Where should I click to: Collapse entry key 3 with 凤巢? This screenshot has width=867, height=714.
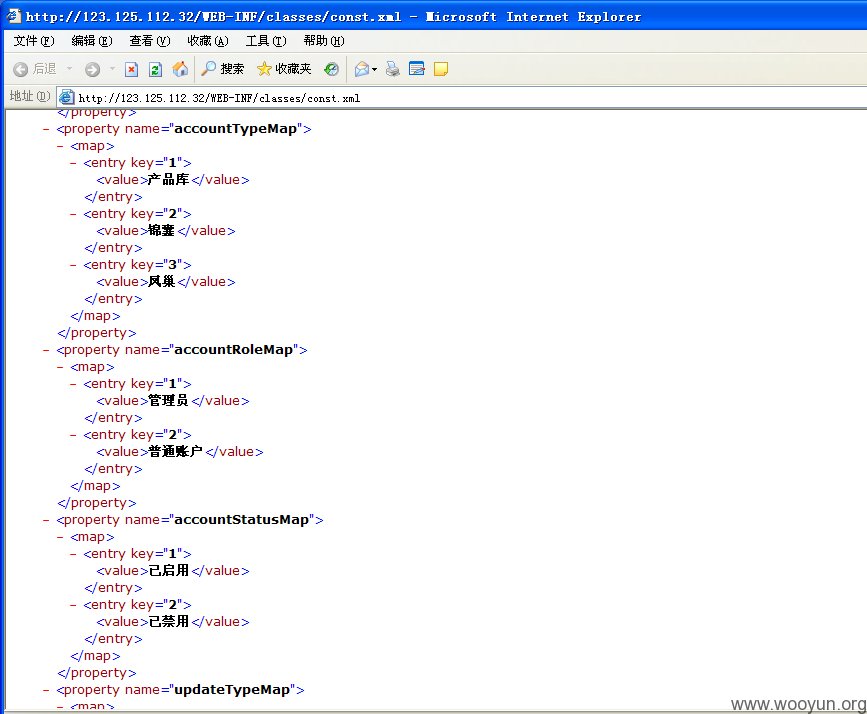pyautogui.click(x=73, y=265)
